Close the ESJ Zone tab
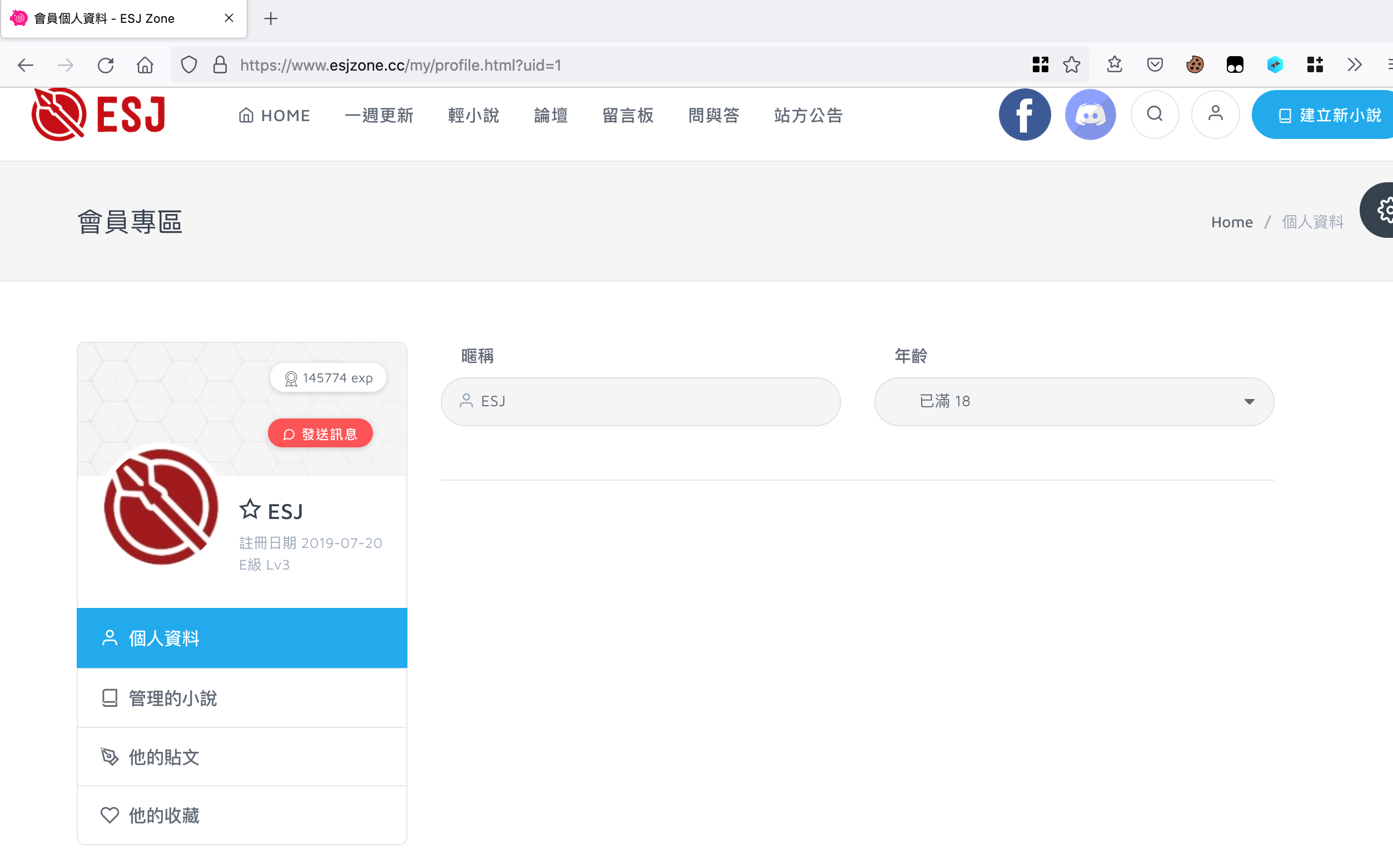 click(229, 18)
